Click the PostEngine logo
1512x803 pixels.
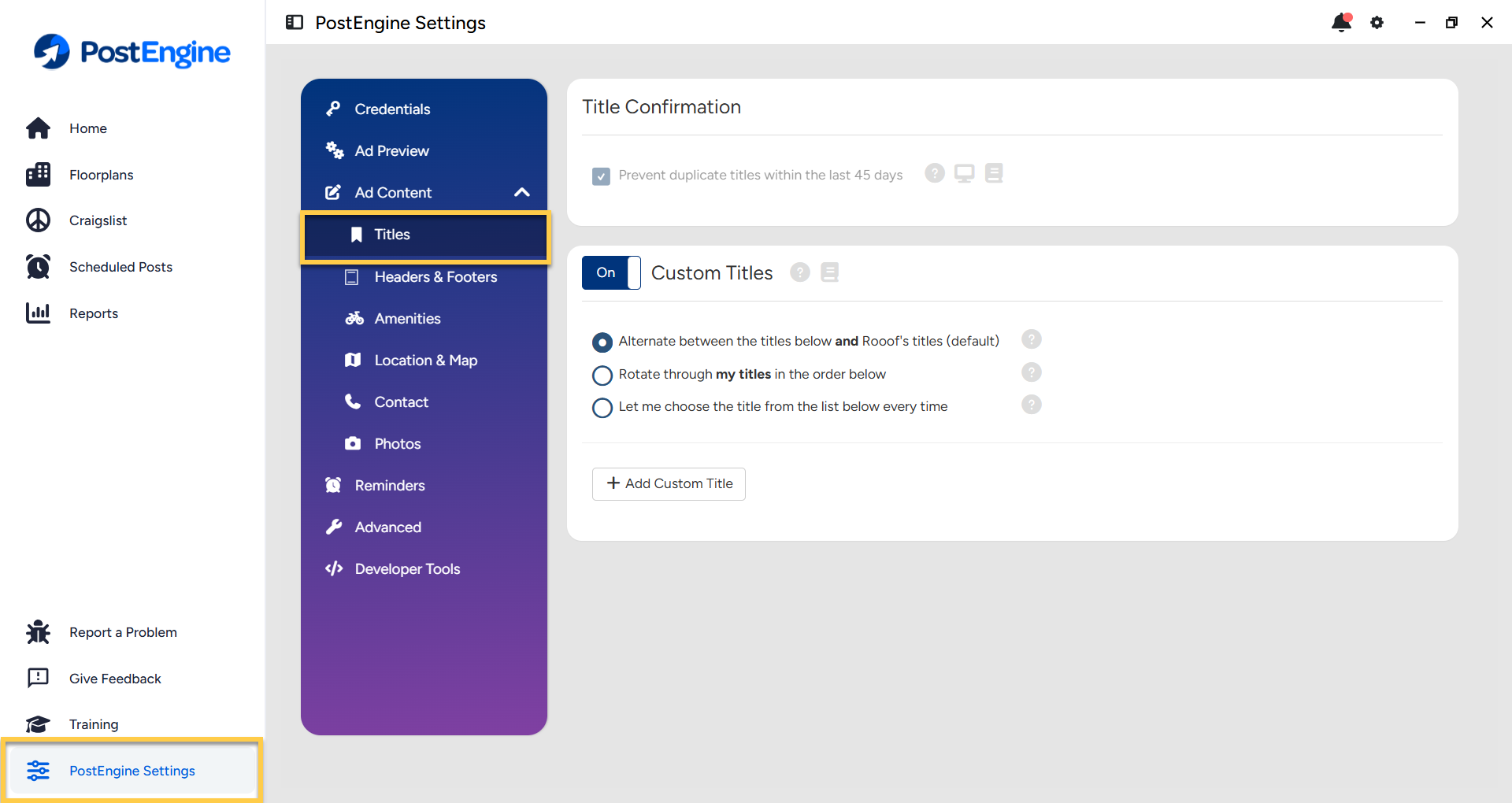(132, 52)
